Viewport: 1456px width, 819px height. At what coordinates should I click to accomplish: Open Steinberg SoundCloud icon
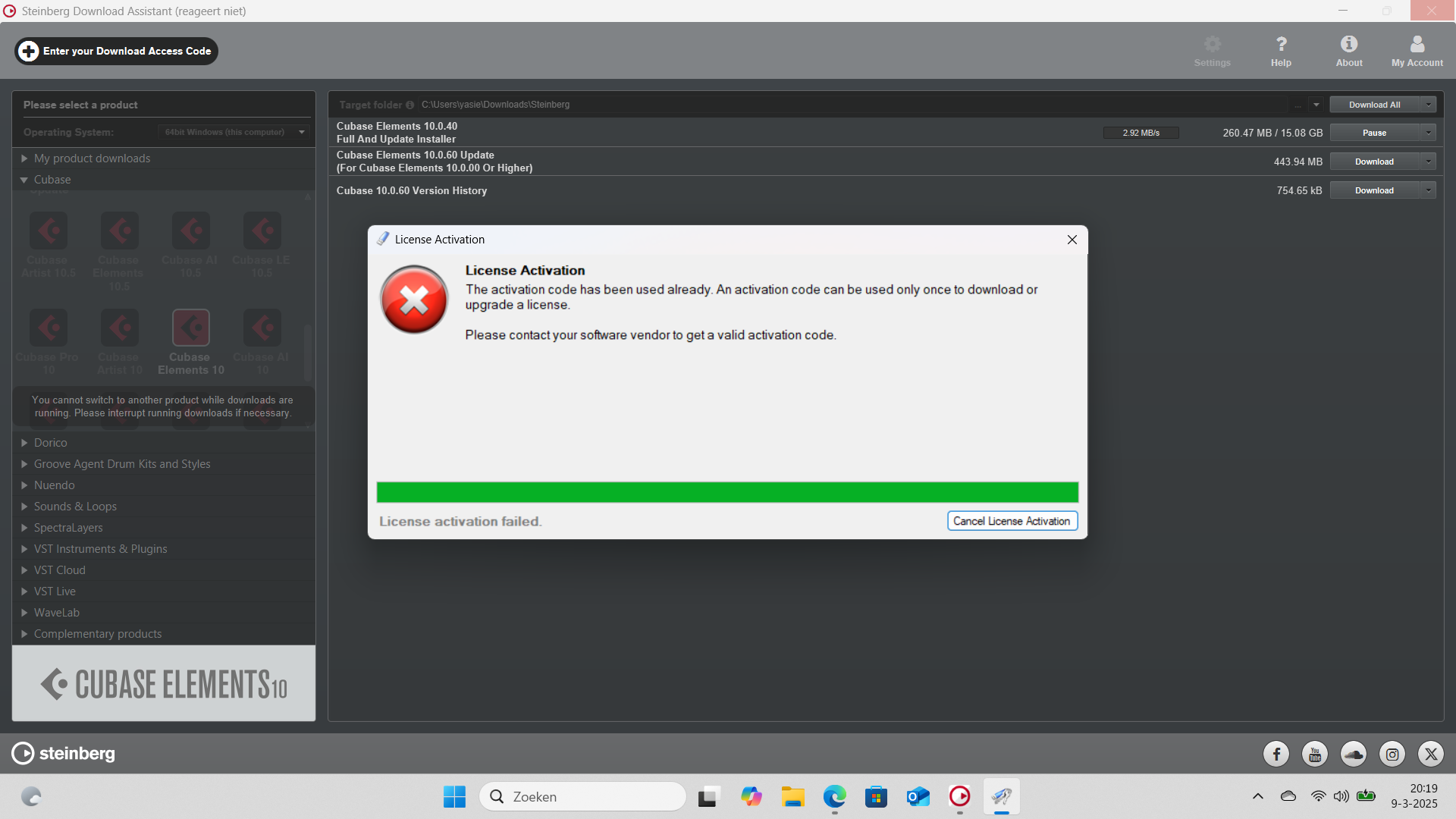tap(1354, 754)
